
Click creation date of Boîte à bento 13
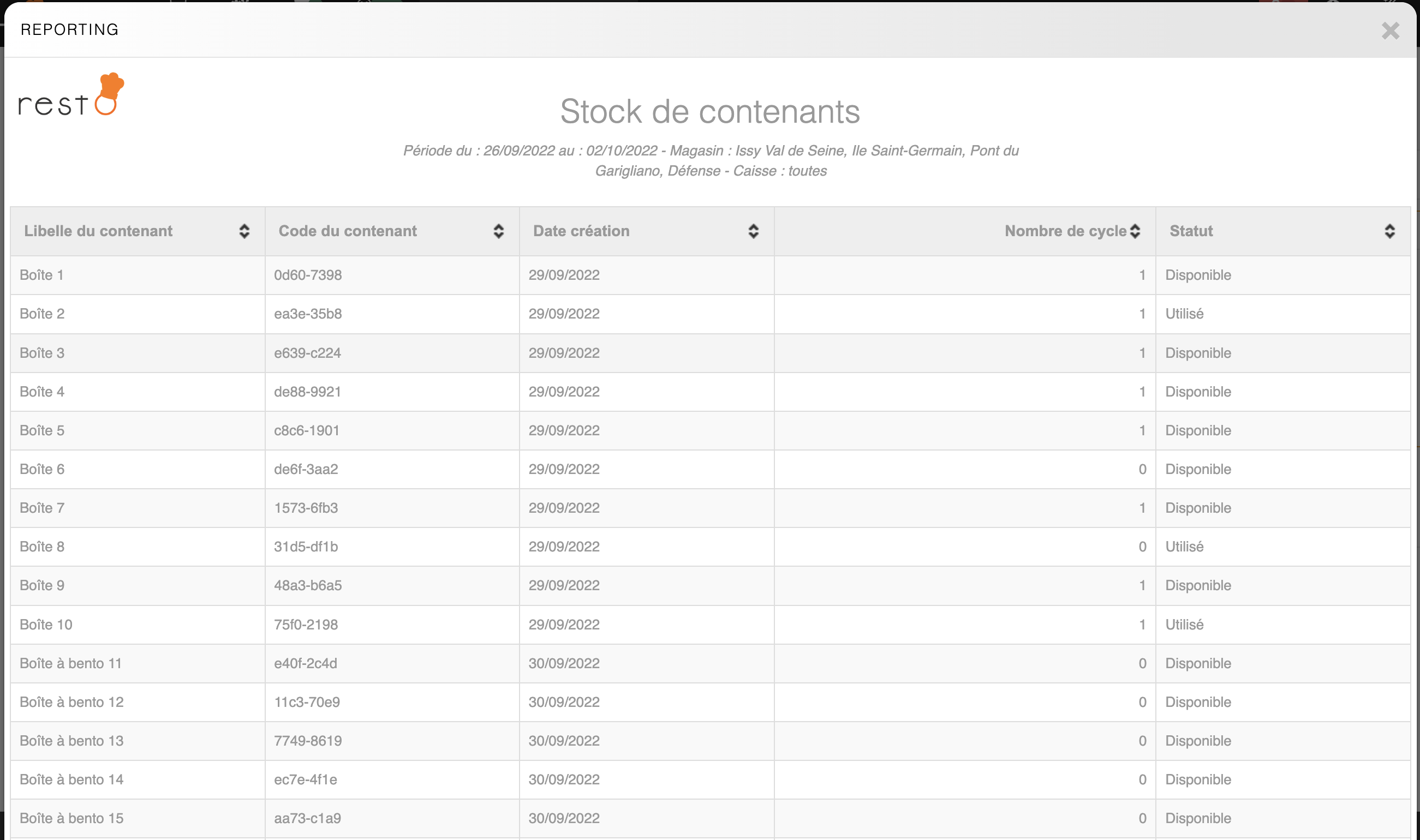563,740
